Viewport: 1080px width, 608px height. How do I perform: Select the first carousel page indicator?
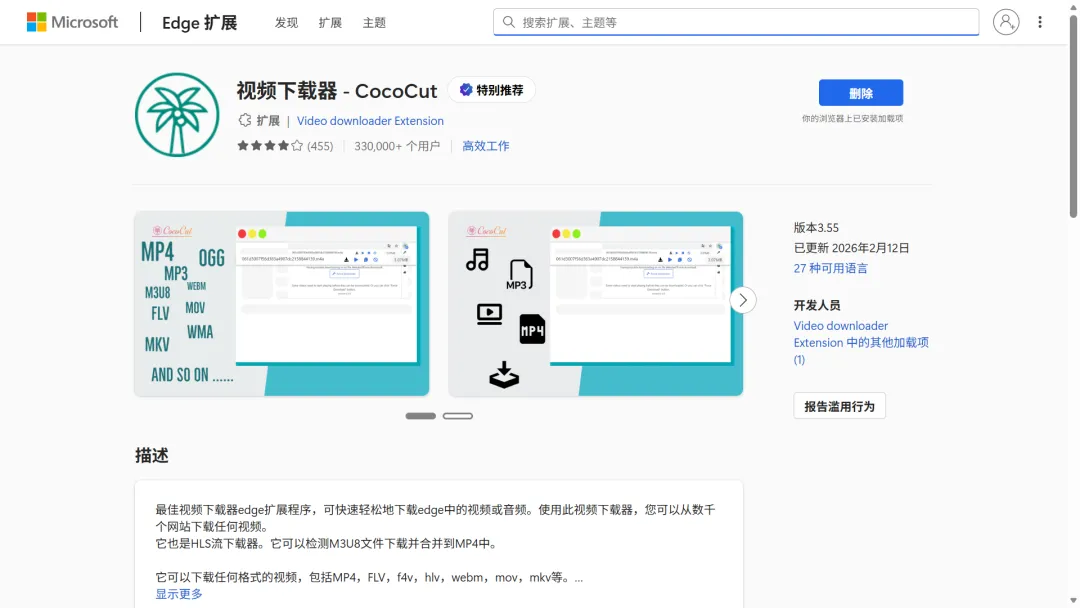[420, 416]
